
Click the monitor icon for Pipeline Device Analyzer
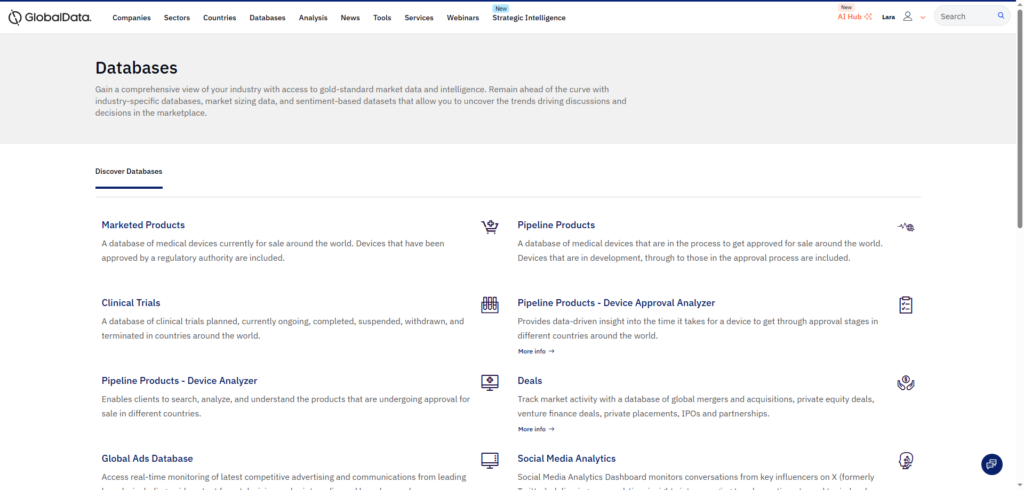pos(489,382)
